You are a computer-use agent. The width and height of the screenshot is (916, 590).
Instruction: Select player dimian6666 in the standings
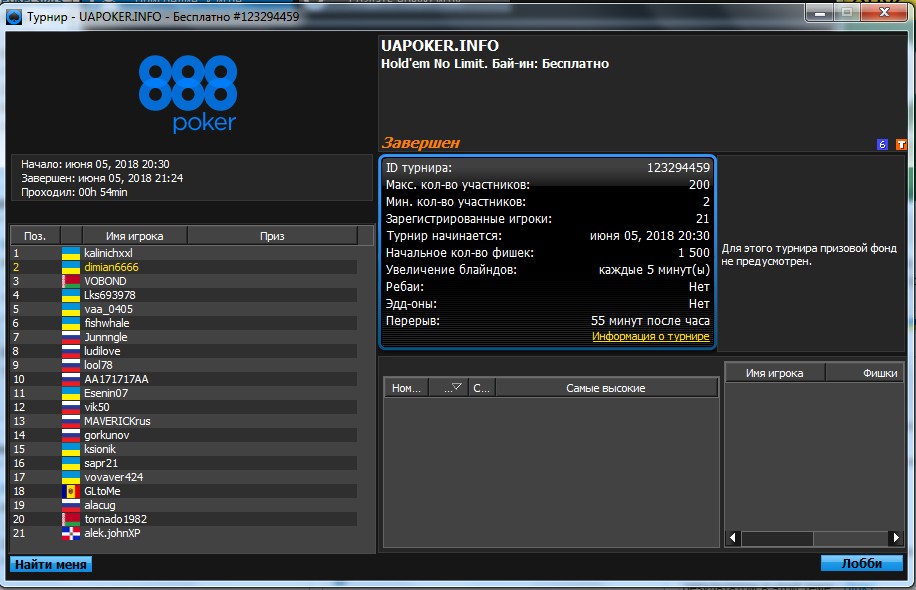coord(184,267)
